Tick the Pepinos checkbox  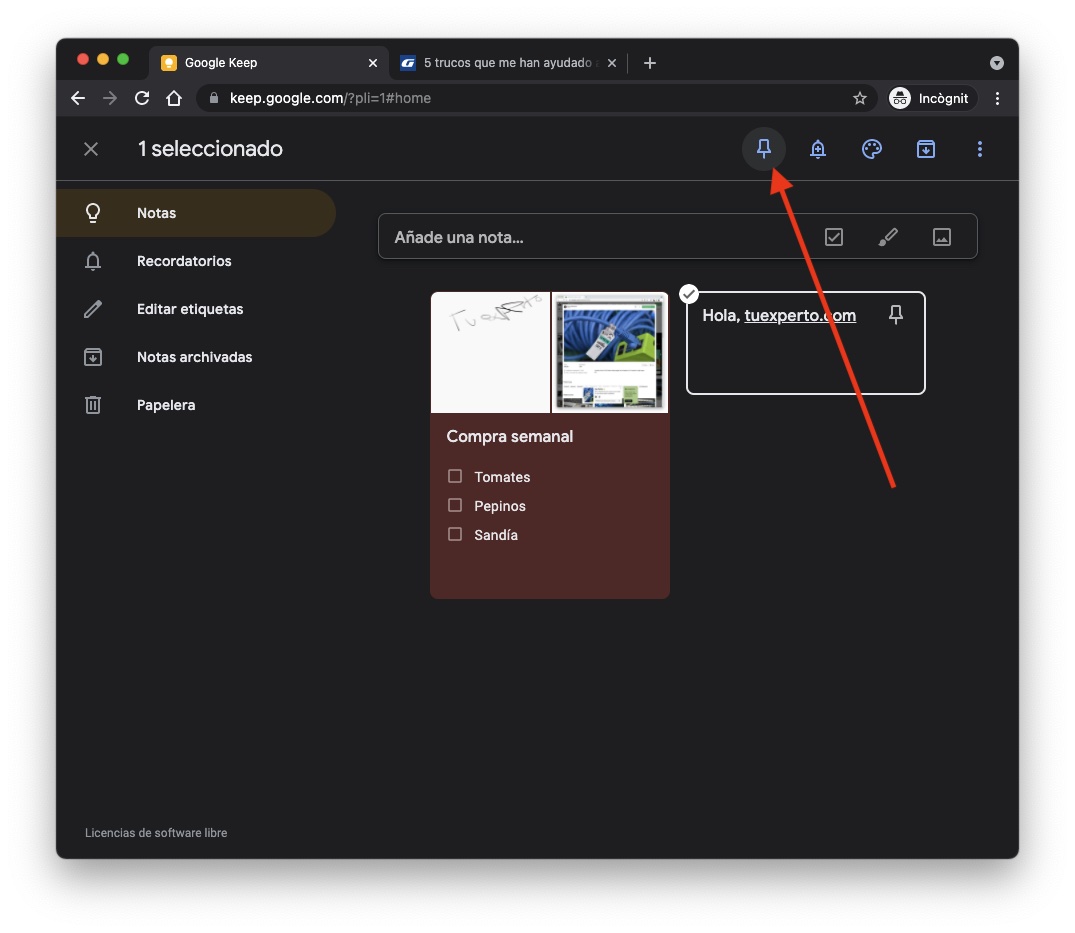455,505
